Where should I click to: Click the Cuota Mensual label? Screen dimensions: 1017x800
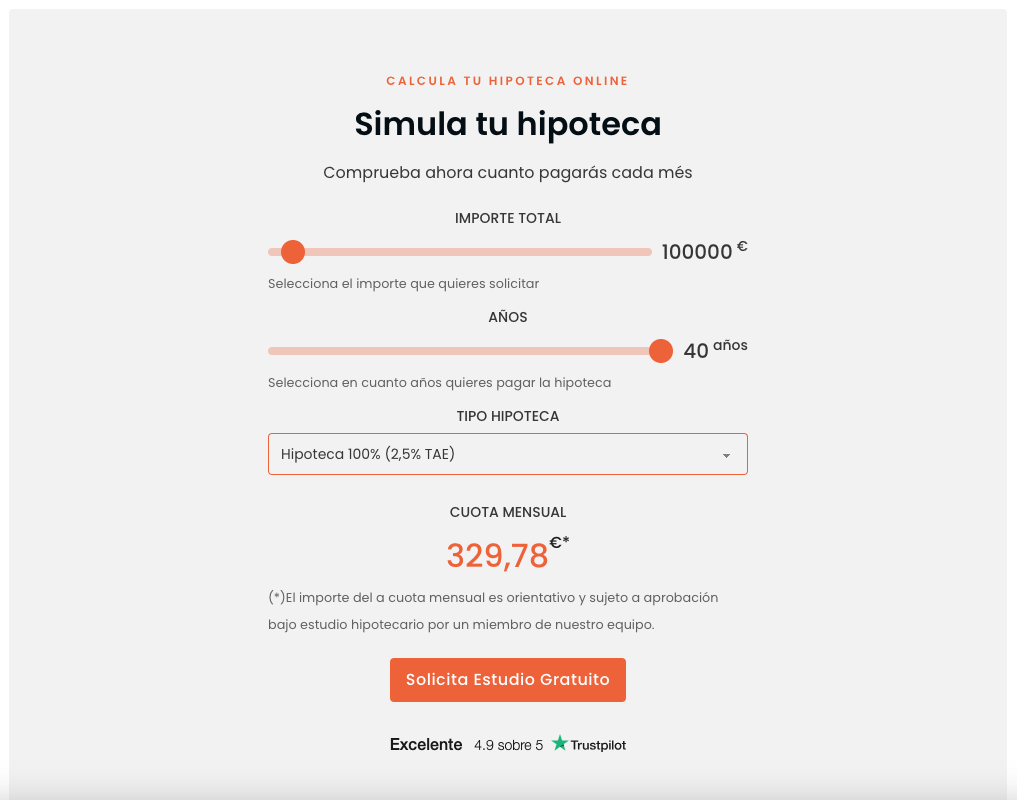pos(508,512)
